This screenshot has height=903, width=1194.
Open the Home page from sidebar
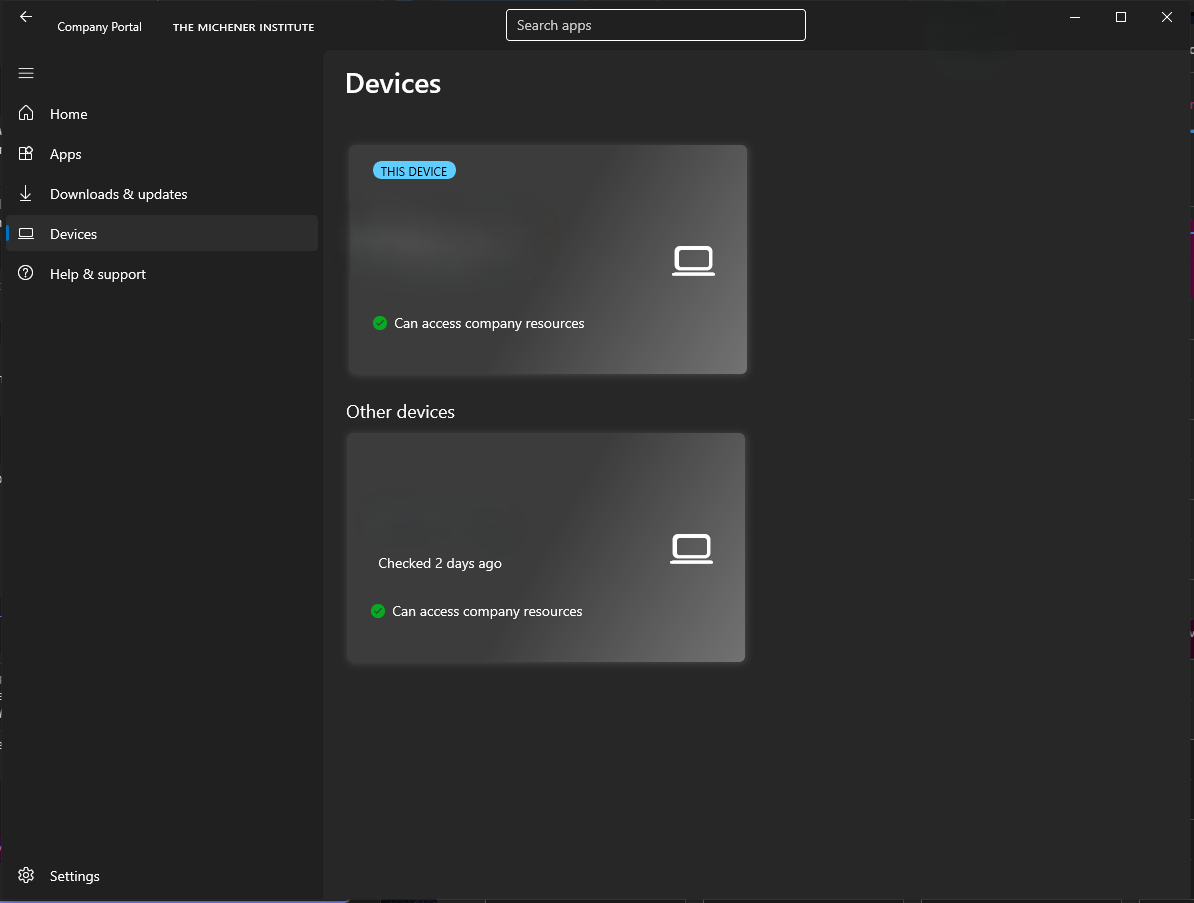tap(68, 114)
